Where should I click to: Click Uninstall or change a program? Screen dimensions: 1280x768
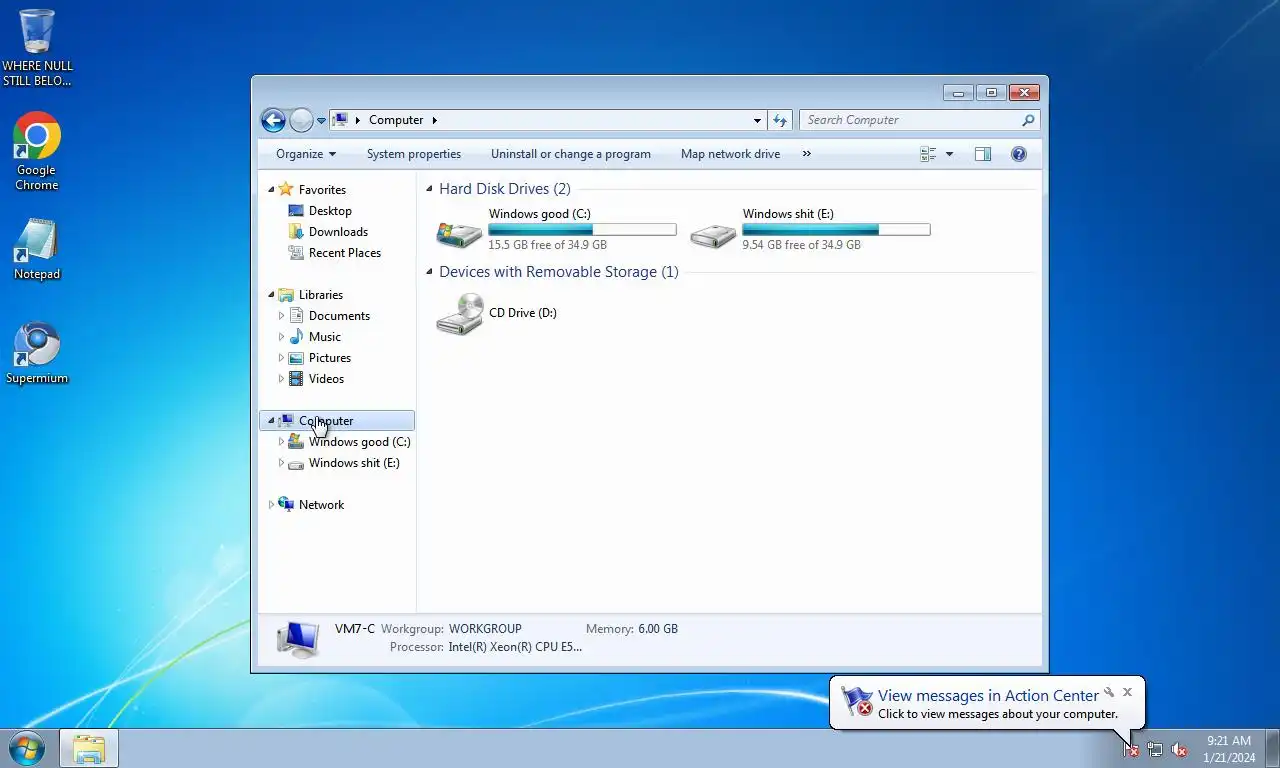coord(571,154)
